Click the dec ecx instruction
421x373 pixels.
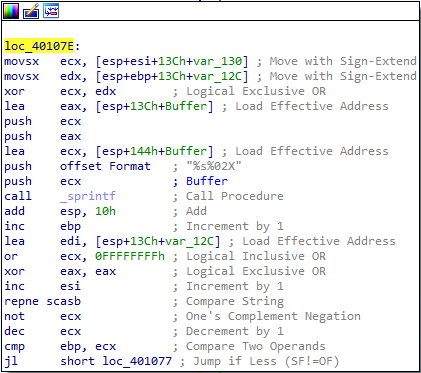tap(42, 331)
